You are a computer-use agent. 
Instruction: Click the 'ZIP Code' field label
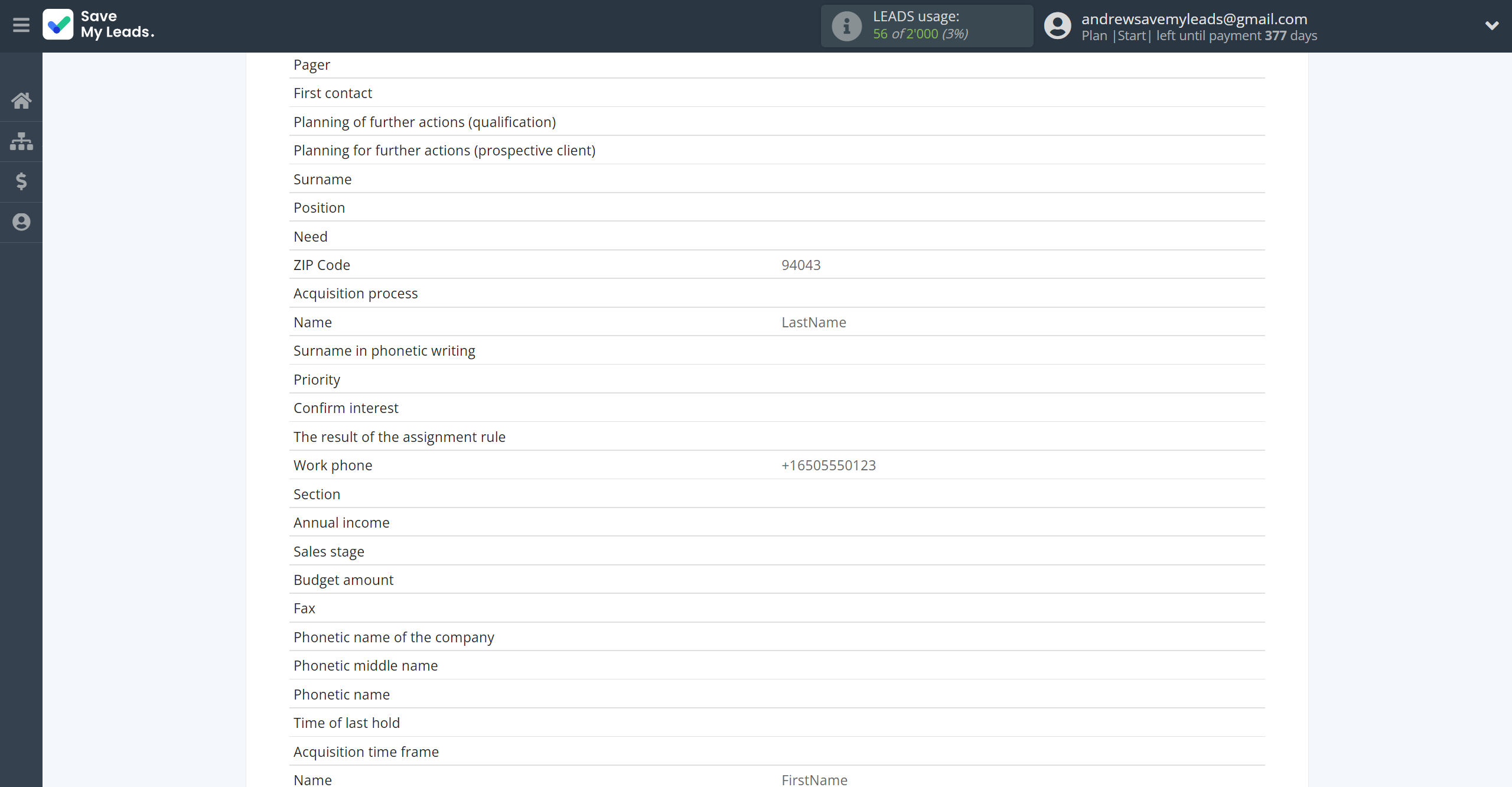point(322,265)
